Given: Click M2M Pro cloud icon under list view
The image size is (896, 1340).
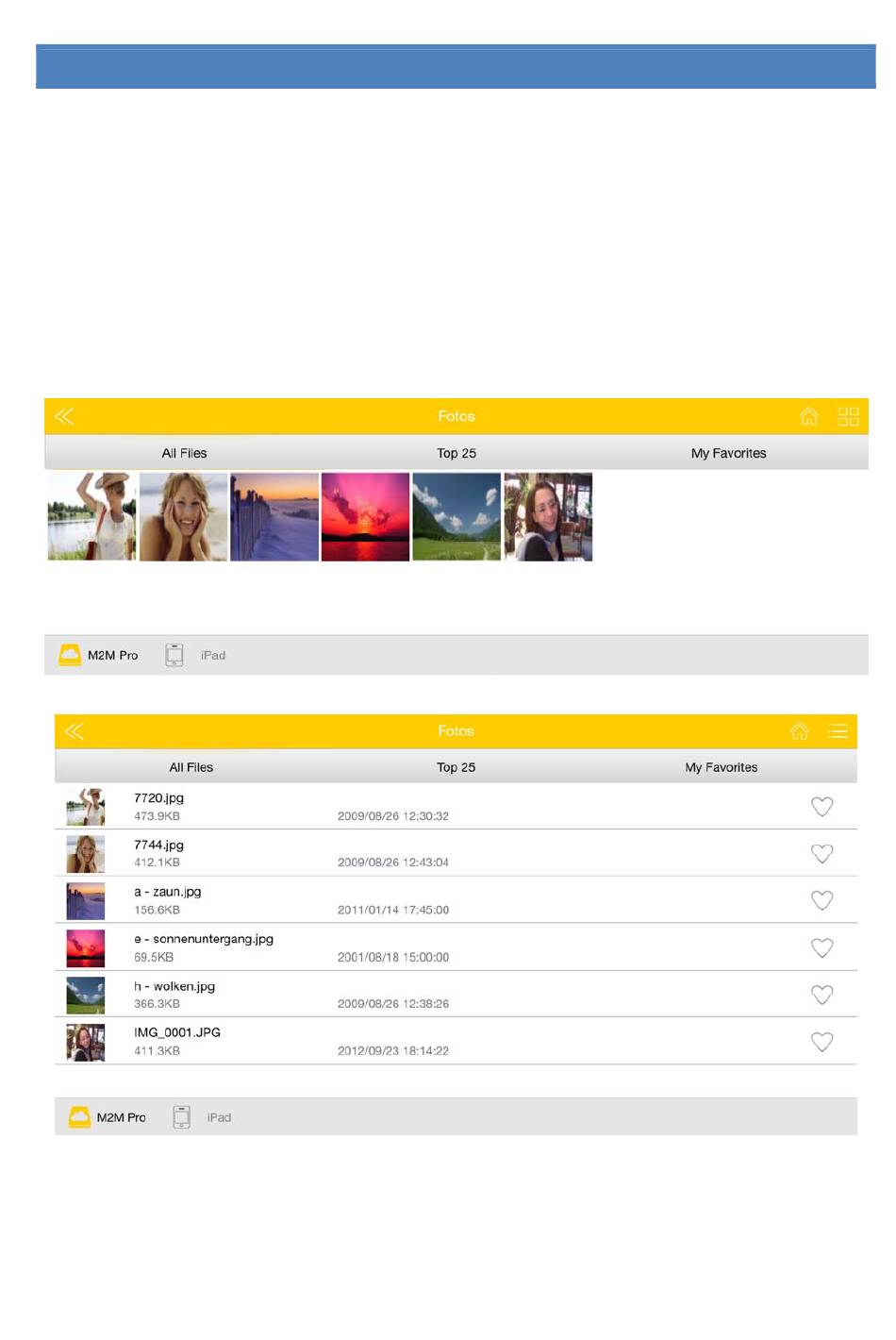Looking at the screenshot, I should [x=79, y=1117].
